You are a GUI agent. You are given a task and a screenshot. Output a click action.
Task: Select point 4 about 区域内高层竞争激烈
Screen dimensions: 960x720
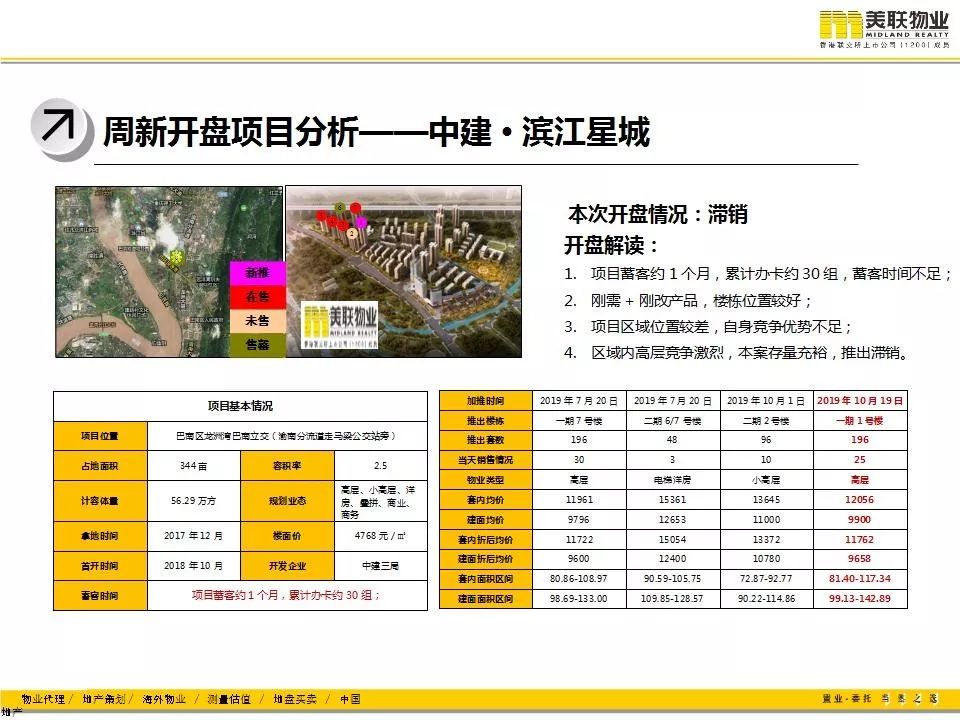[x=737, y=353]
